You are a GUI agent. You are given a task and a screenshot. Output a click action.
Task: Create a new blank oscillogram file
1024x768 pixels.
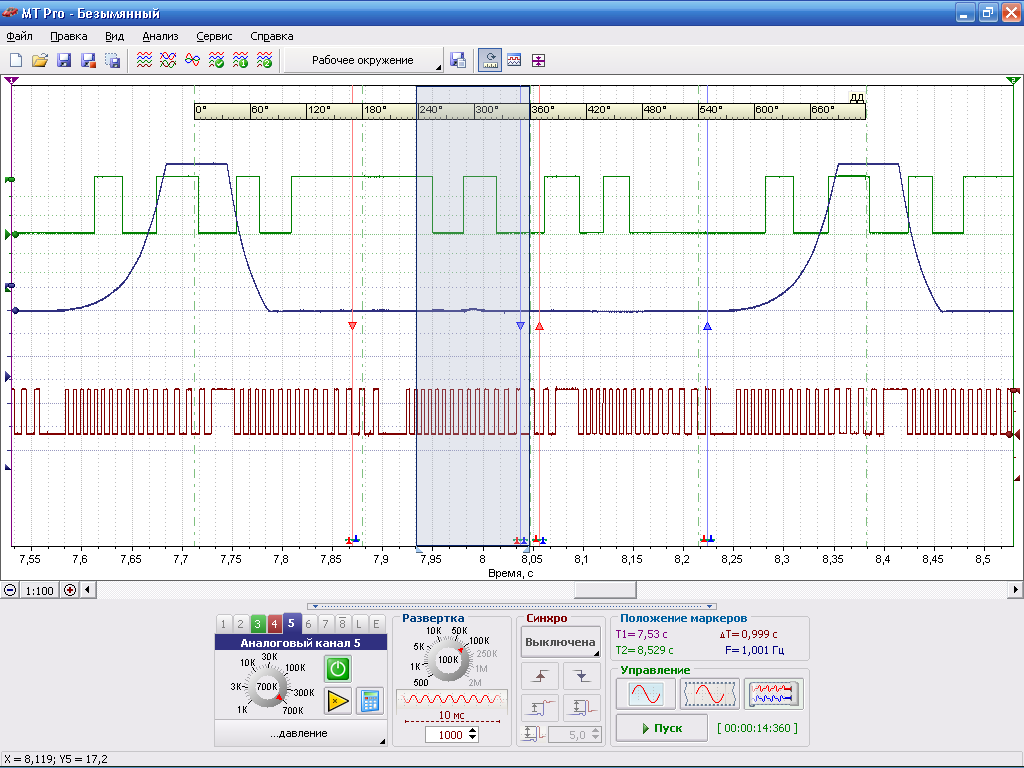pos(16,61)
